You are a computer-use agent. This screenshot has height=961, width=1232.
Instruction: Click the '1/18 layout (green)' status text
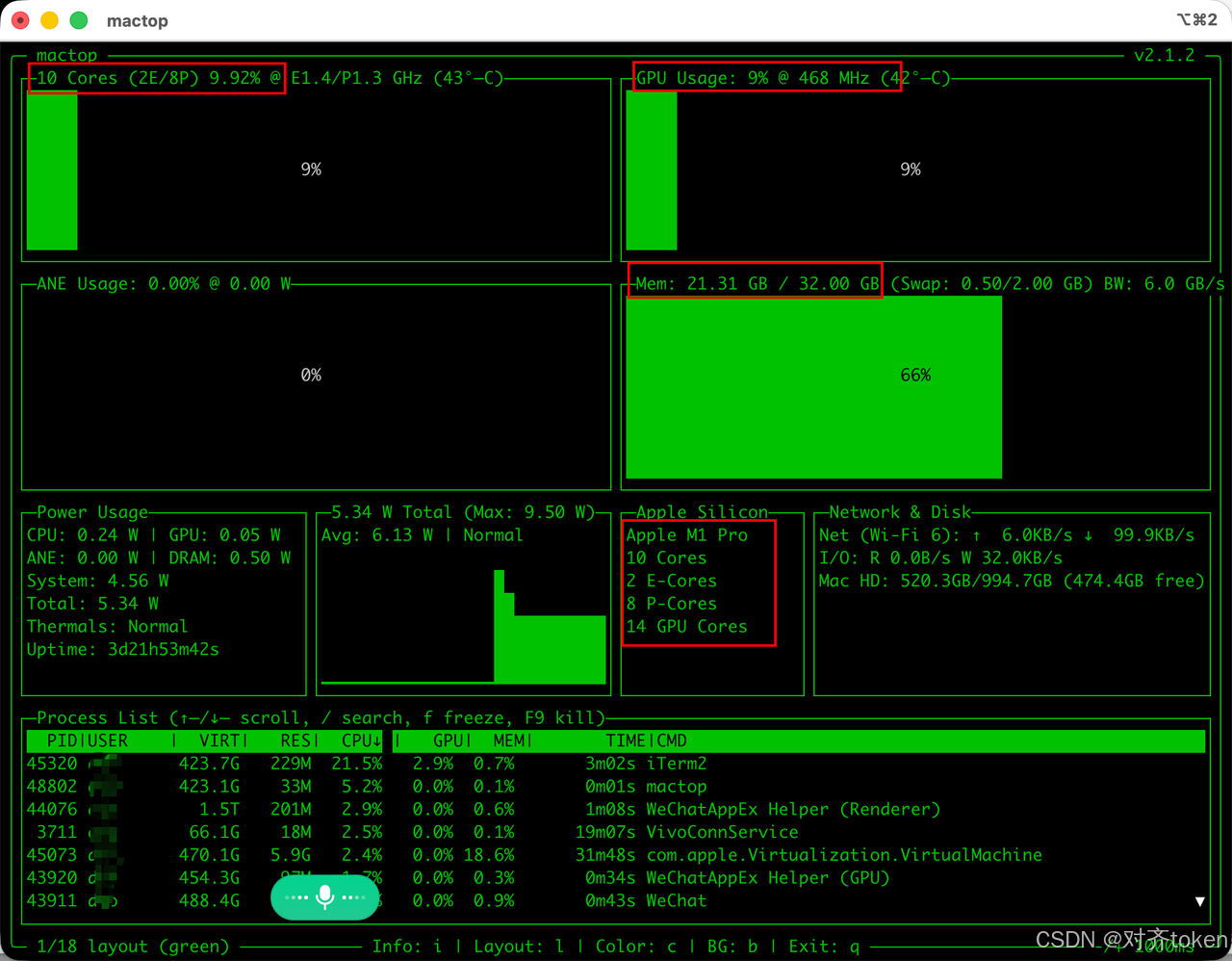pyautogui.click(x=133, y=947)
